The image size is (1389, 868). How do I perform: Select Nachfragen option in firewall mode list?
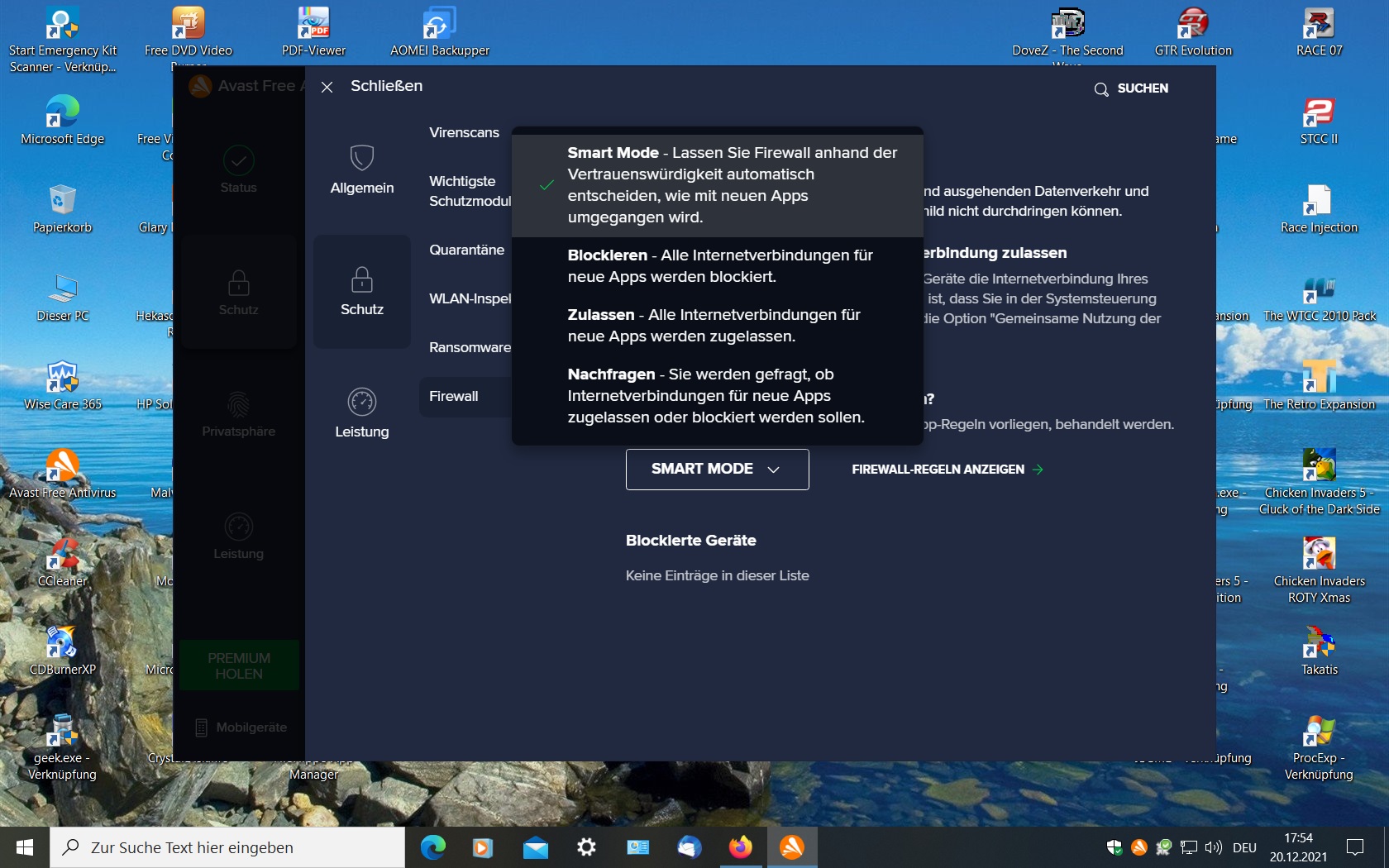click(x=717, y=396)
